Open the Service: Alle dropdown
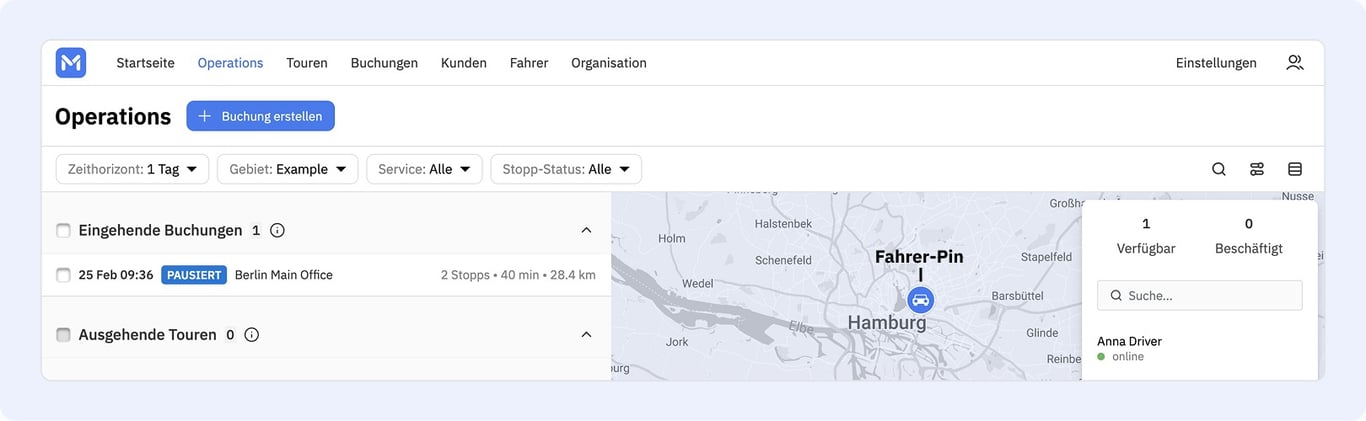 pyautogui.click(x=424, y=169)
